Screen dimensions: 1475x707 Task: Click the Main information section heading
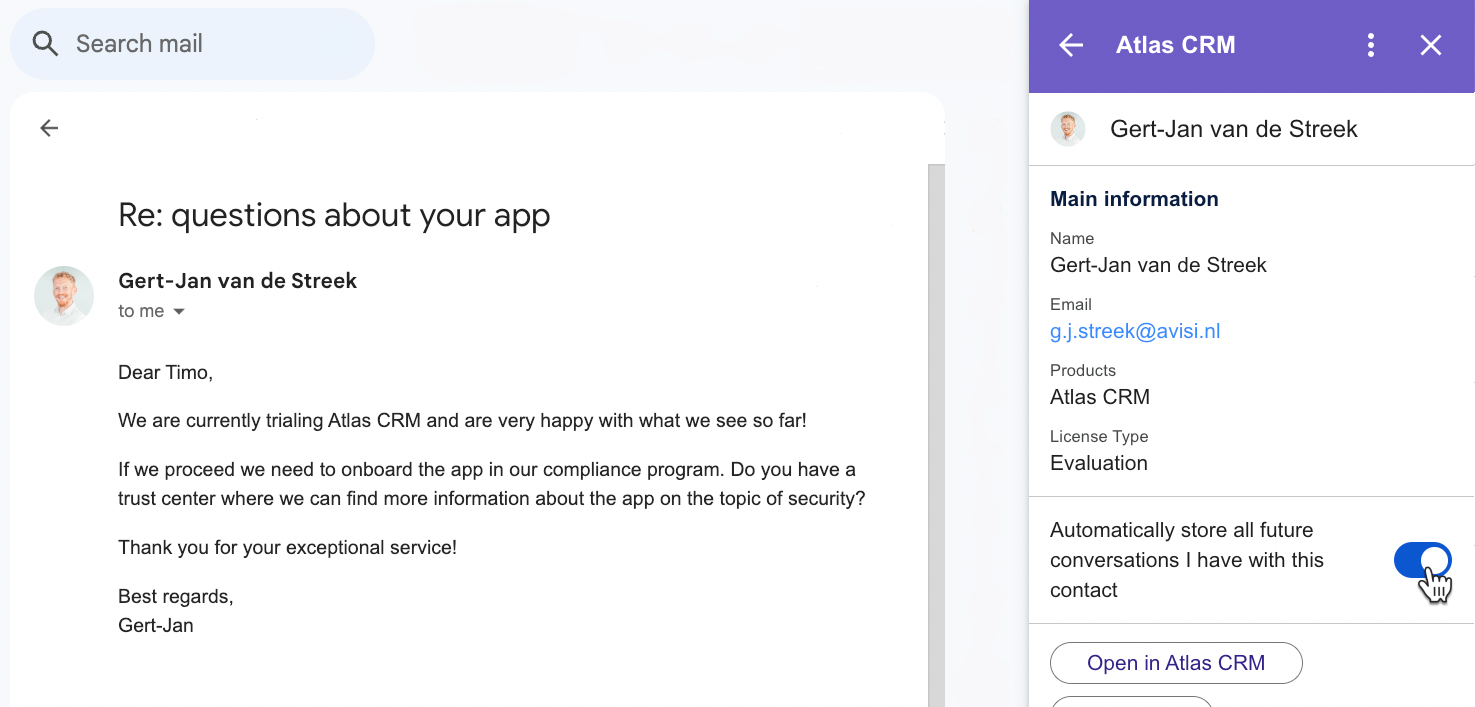tap(1134, 199)
